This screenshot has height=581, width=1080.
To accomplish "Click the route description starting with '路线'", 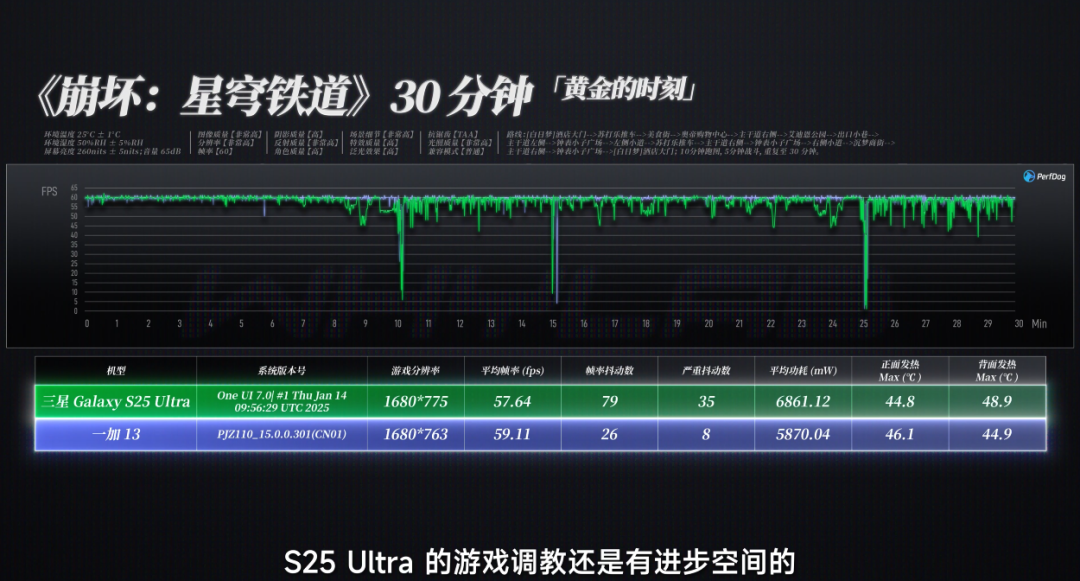I will pyautogui.click(x=700, y=142).
